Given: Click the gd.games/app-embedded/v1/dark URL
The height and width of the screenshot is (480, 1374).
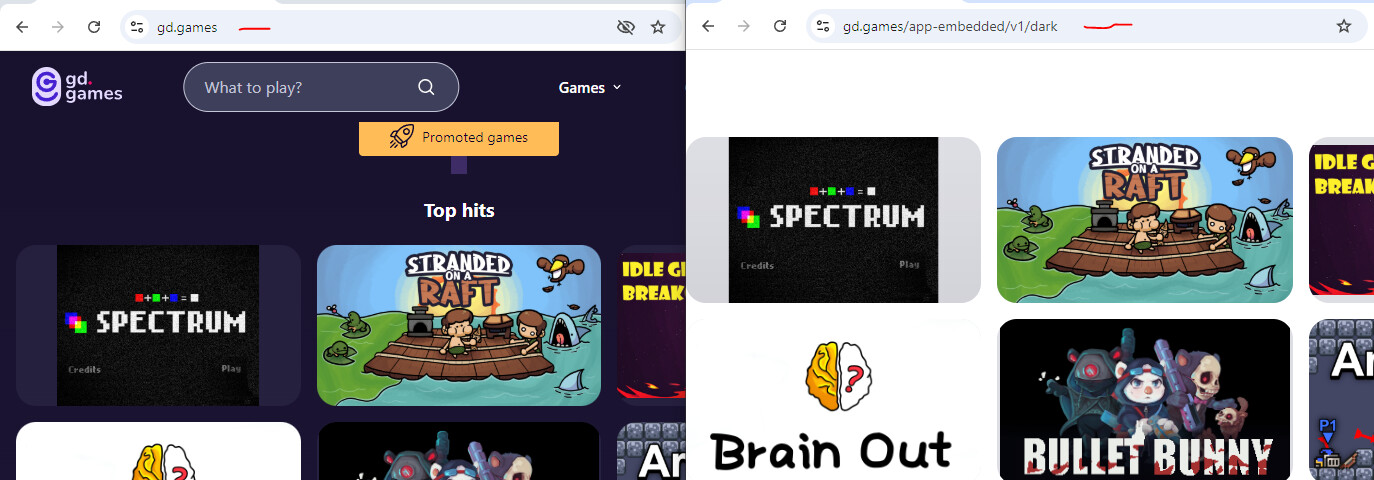Looking at the screenshot, I should [950, 27].
